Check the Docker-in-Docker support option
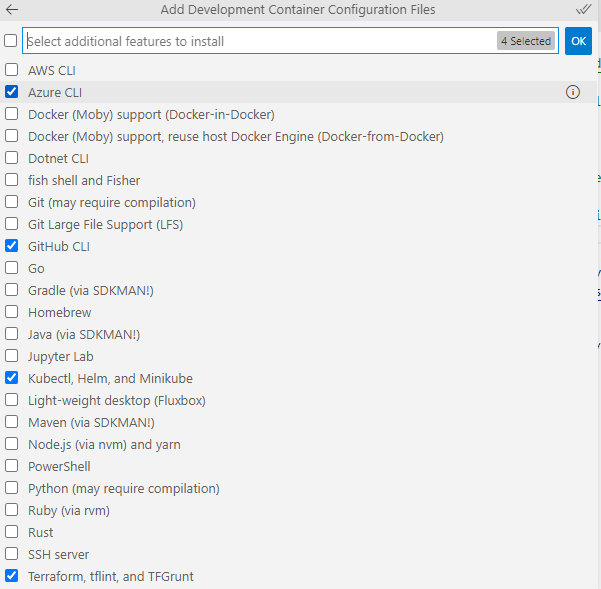The width and height of the screenshot is (601, 589). click(x=11, y=114)
